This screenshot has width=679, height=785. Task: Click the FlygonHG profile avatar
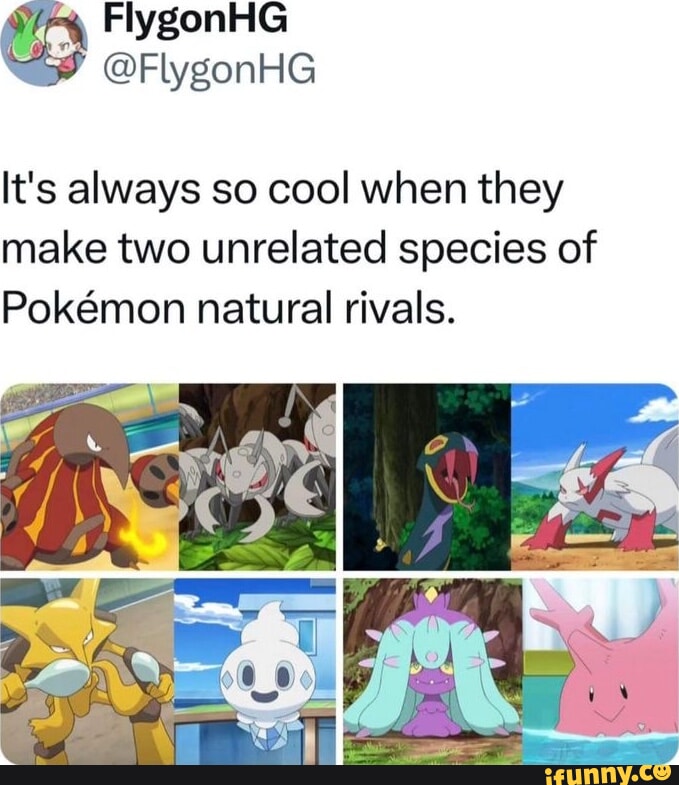pyautogui.click(x=44, y=43)
